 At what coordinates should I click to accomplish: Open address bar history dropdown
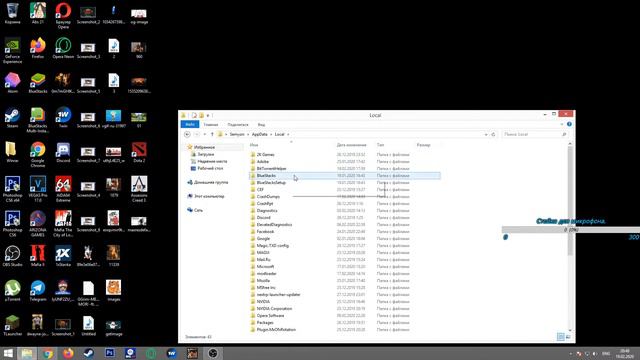486,134
